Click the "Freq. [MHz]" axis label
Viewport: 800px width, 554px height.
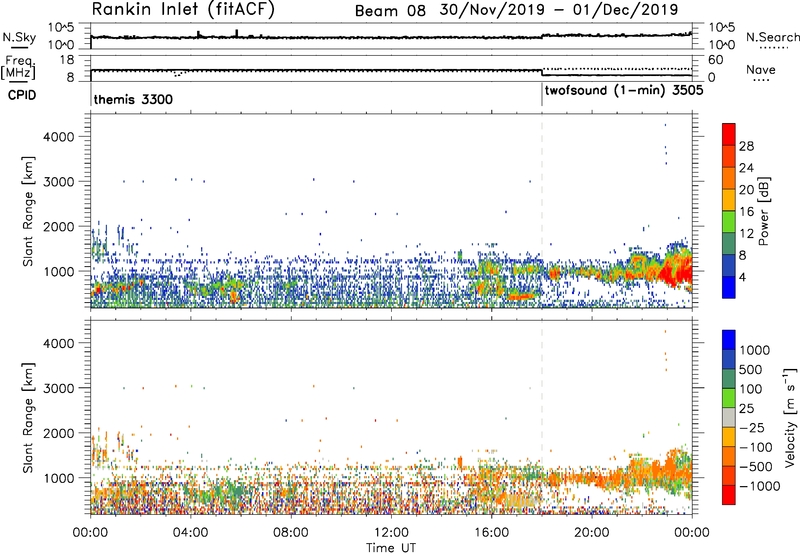point(19,68)
